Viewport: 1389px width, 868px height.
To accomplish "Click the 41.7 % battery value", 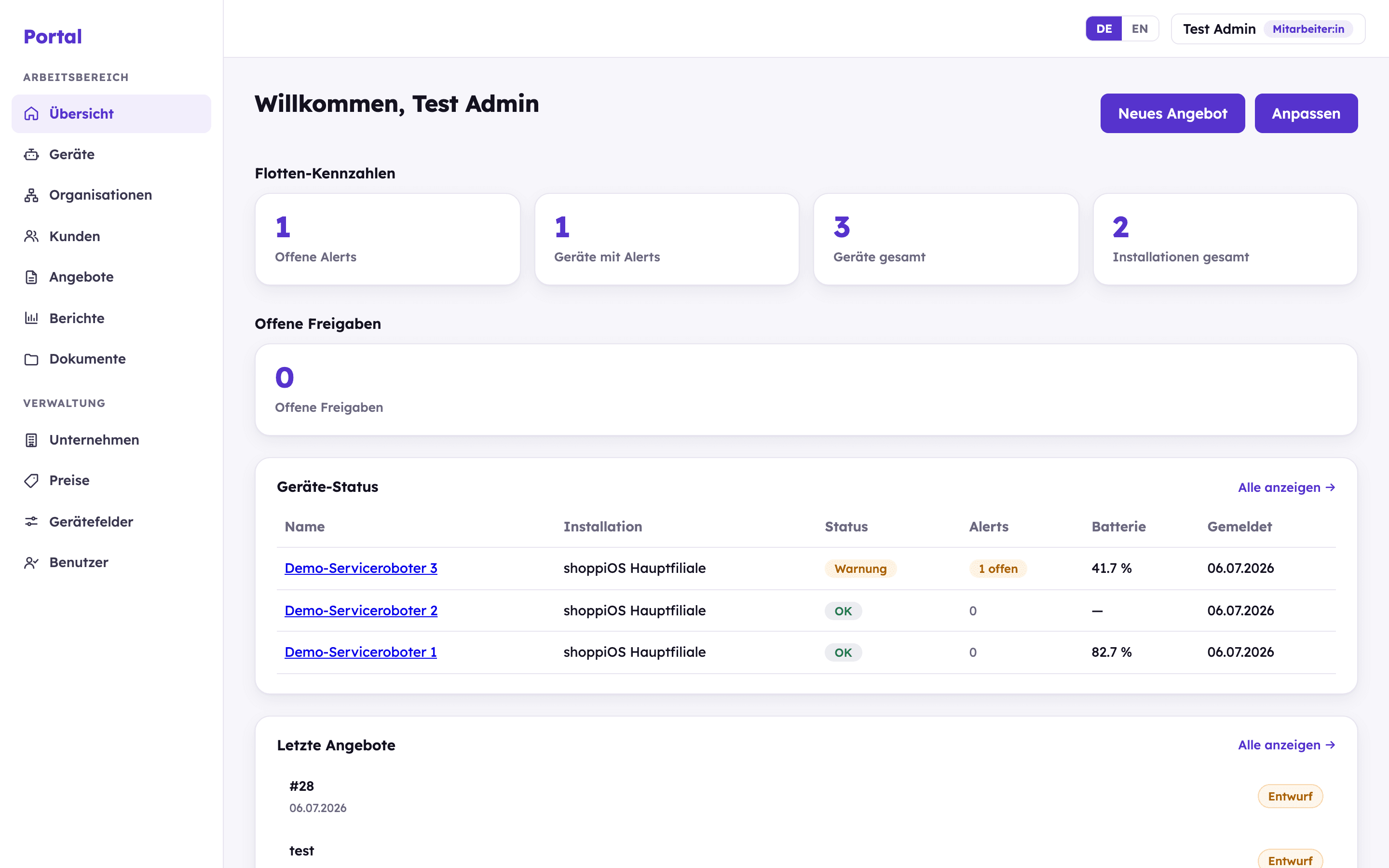I will pos(1111,569).
